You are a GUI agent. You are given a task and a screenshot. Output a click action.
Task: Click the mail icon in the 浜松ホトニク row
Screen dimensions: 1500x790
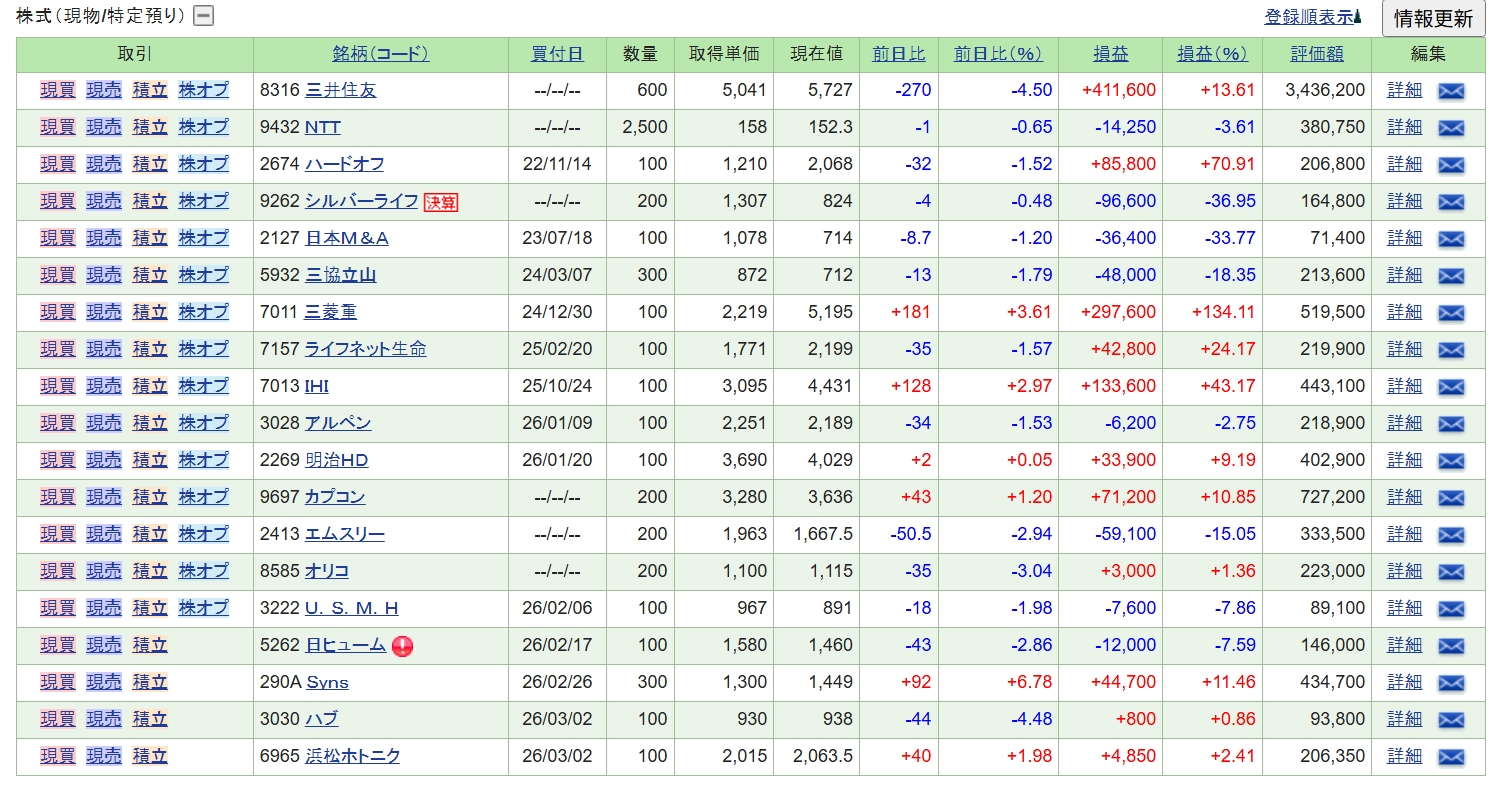point(1450,757)
